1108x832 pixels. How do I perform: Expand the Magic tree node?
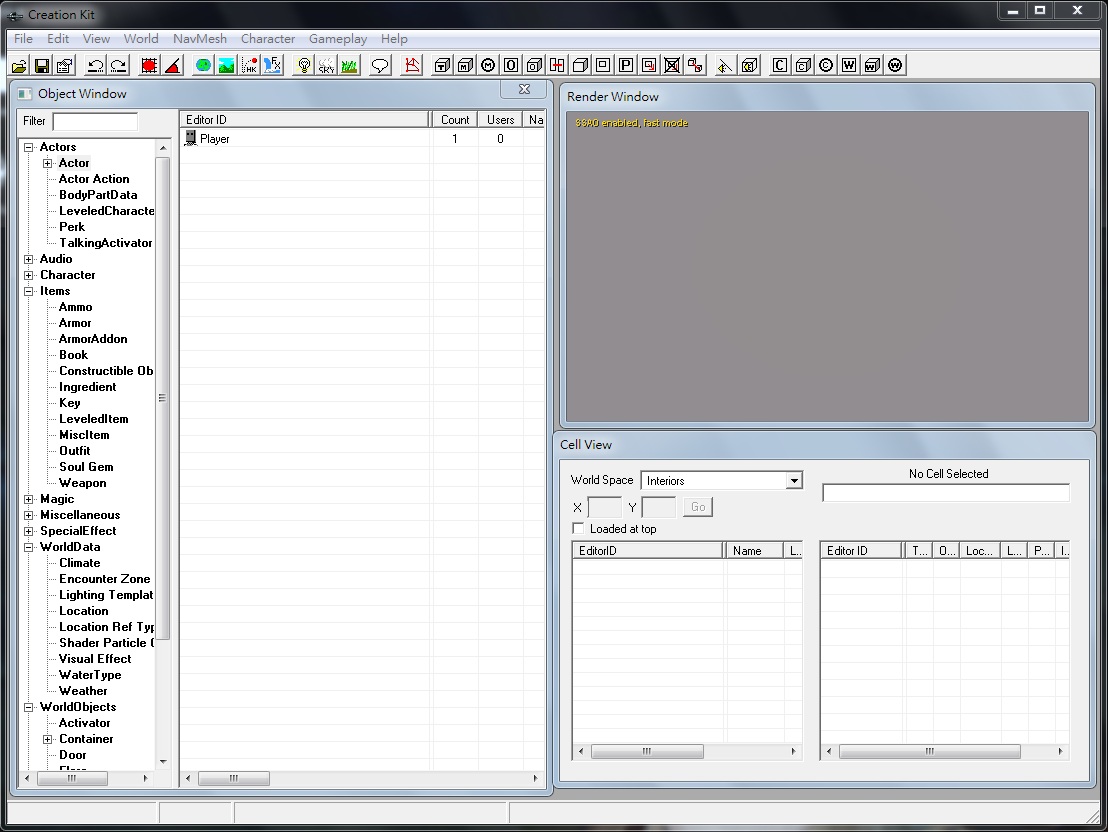pyautogui.click(x=29, y=499)
